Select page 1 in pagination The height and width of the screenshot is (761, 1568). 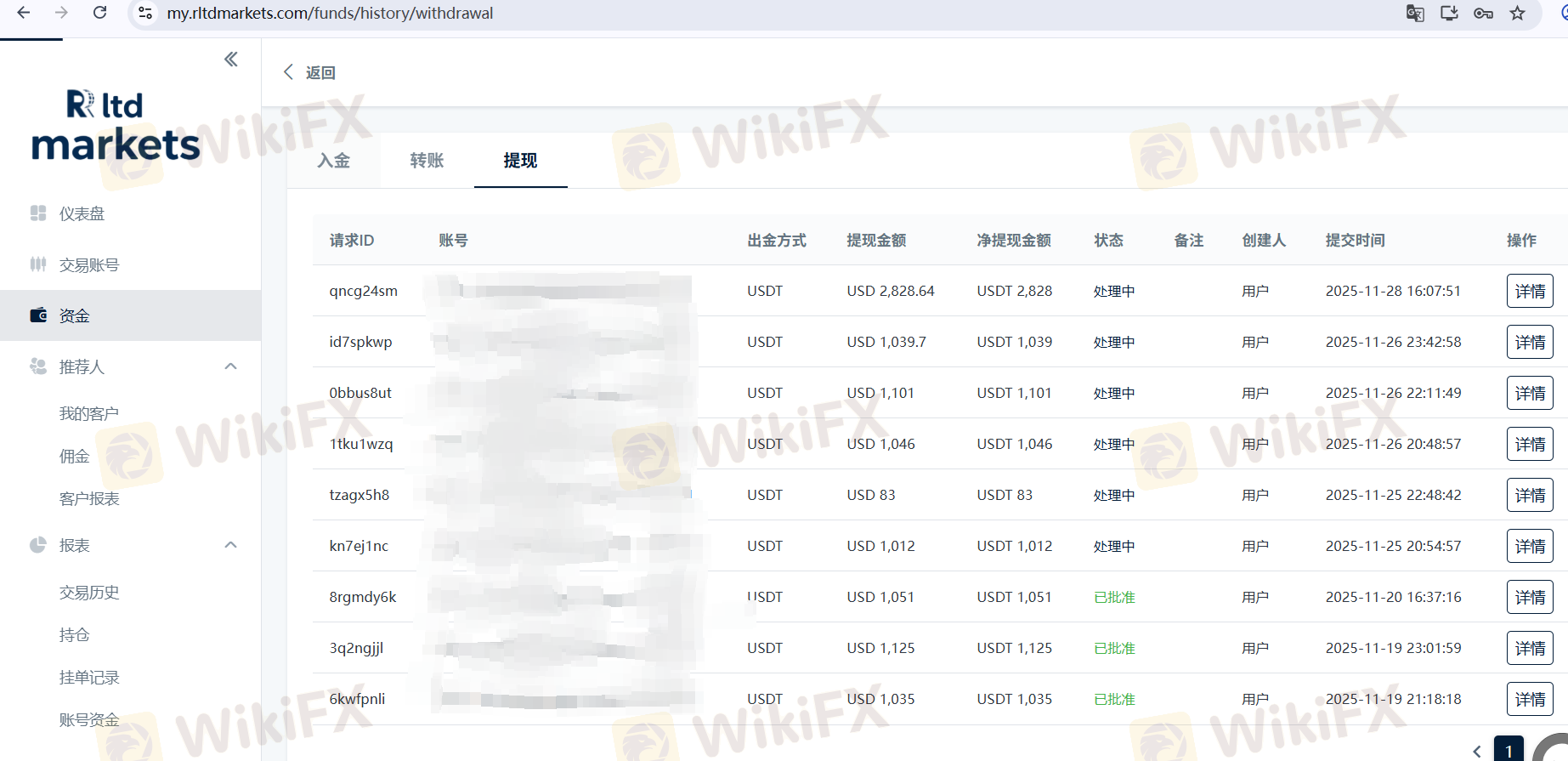1509,750
